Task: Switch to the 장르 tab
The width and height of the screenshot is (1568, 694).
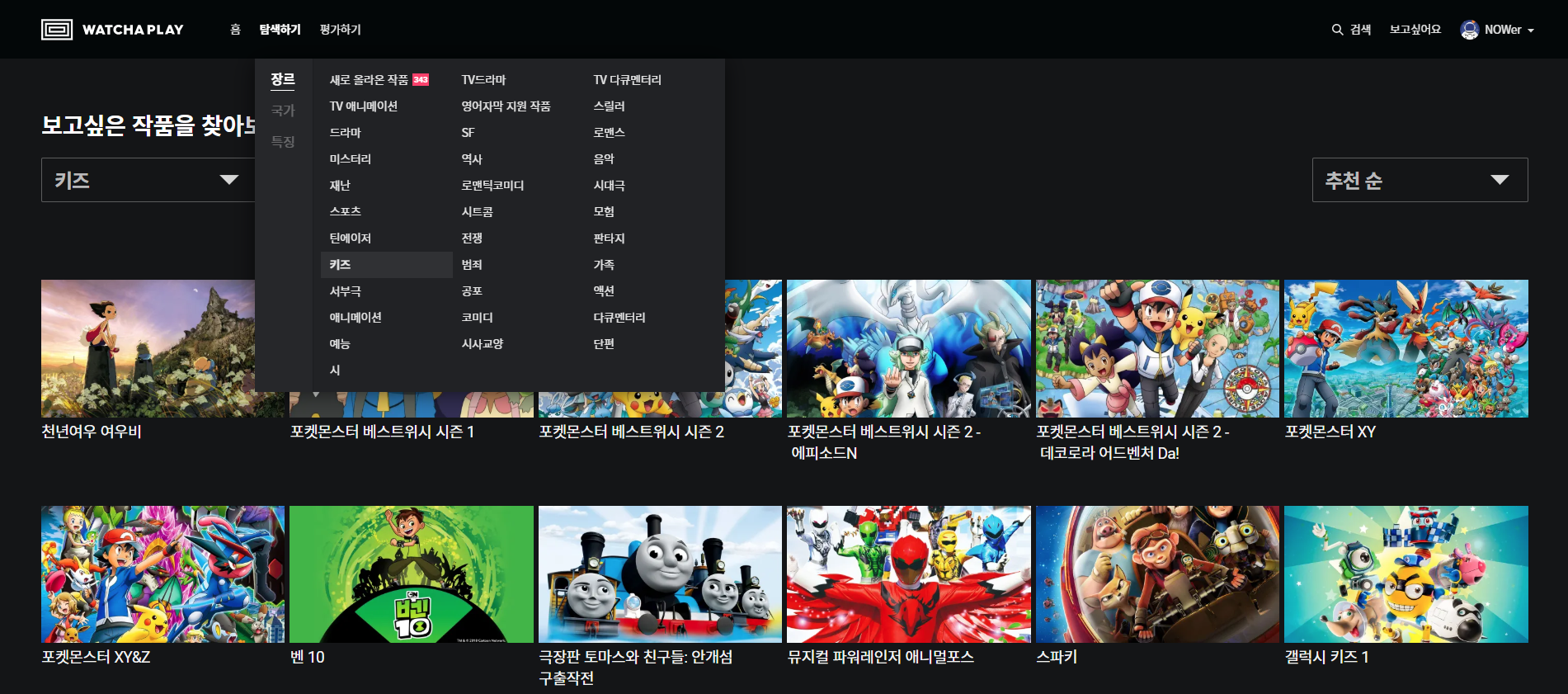Action: tap(283, 79)
